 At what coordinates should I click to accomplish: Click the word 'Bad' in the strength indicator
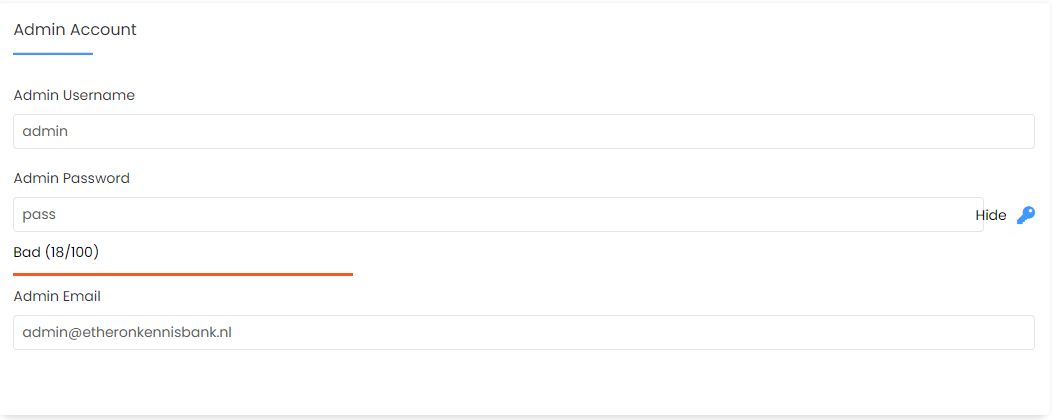pyautogui.click(x=27, y=252)
